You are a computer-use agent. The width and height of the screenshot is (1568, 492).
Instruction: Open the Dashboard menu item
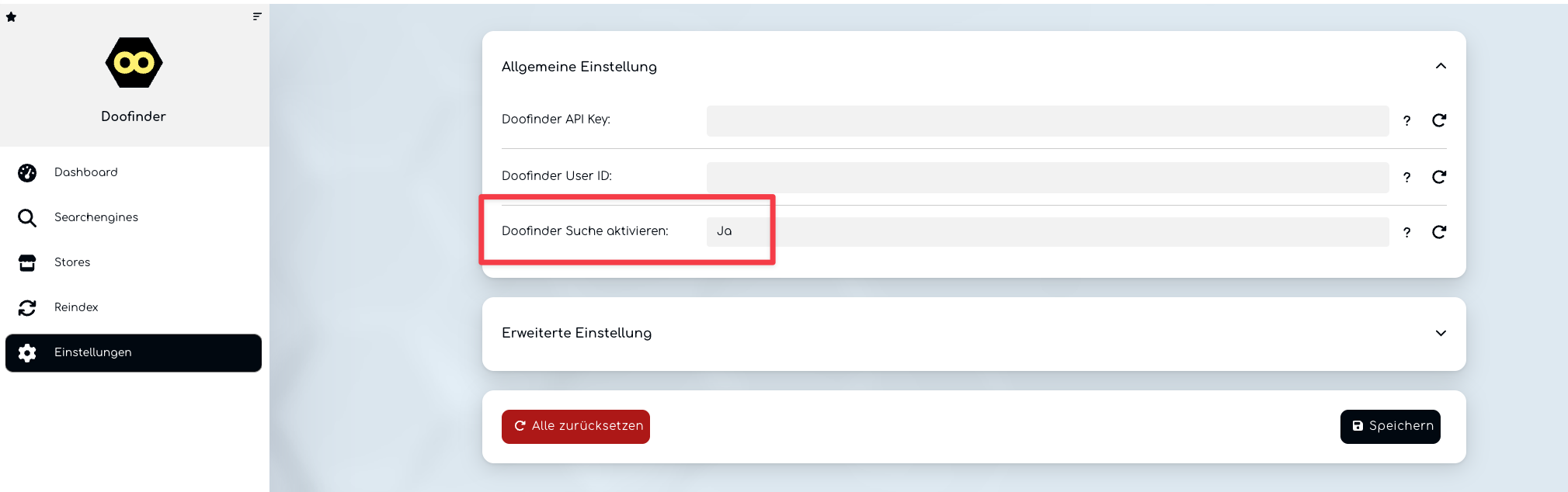click(x=134, y=172)
